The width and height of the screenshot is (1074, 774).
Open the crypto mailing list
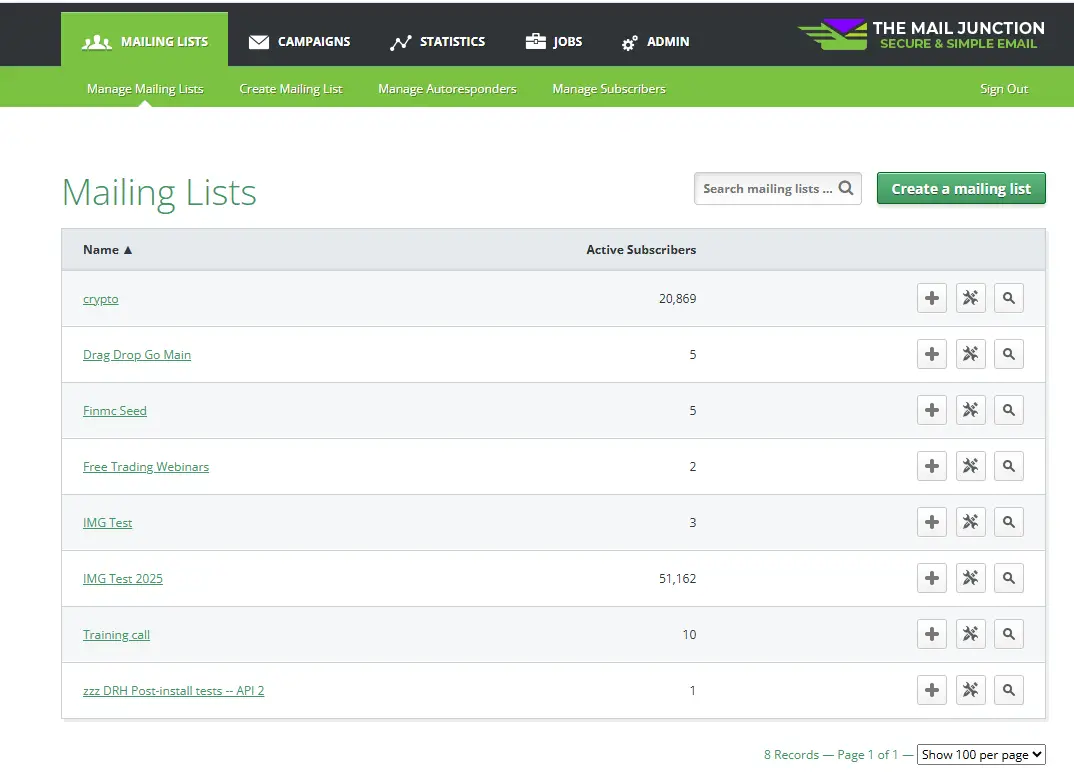[100, 298]
